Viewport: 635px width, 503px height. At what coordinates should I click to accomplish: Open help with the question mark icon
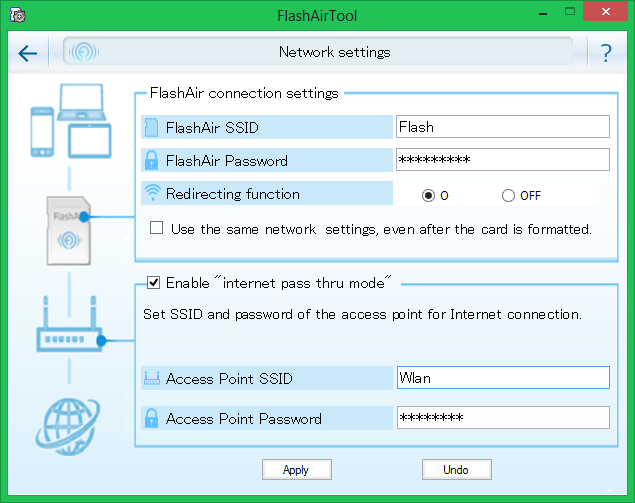click(x=606, y=53)
